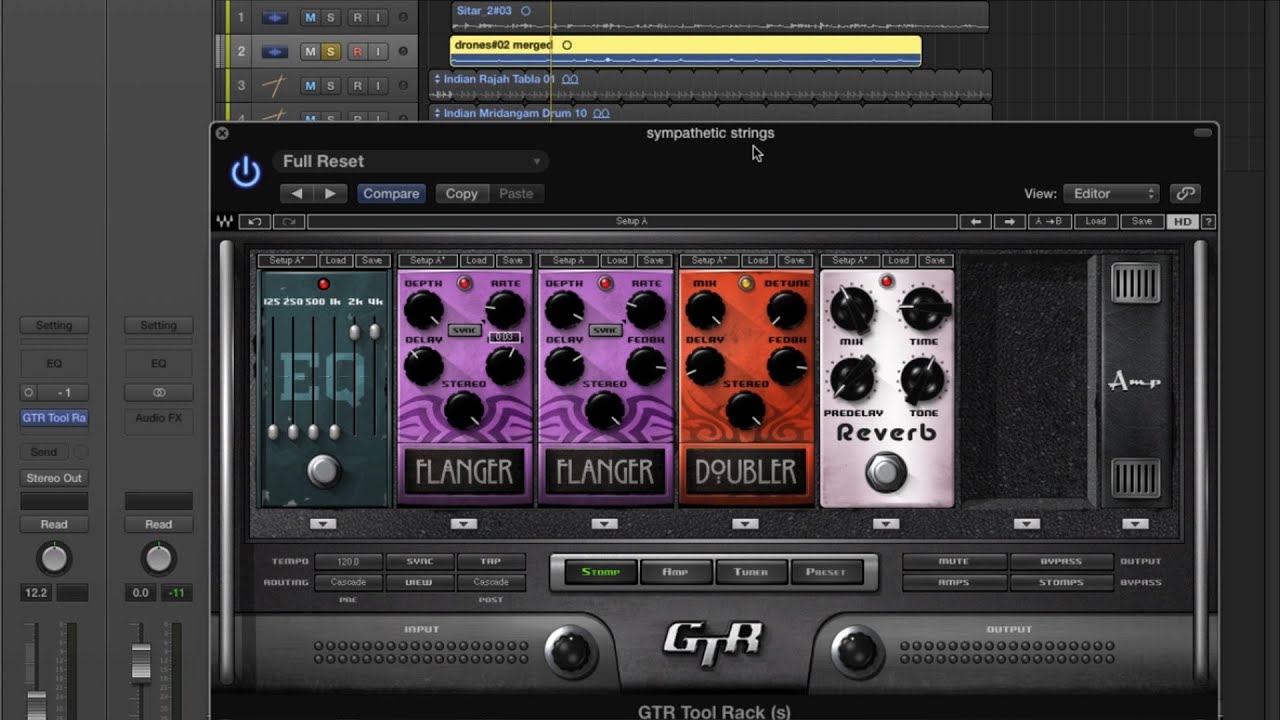Screen dimensions: 1280x720
Task: Click the undo arrow in Waves toolbar
Action: tap(254, 222)
